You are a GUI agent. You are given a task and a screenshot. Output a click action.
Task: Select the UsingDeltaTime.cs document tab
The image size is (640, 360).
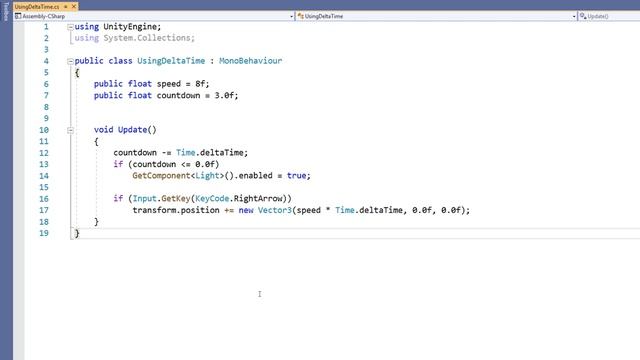[37, 7]
